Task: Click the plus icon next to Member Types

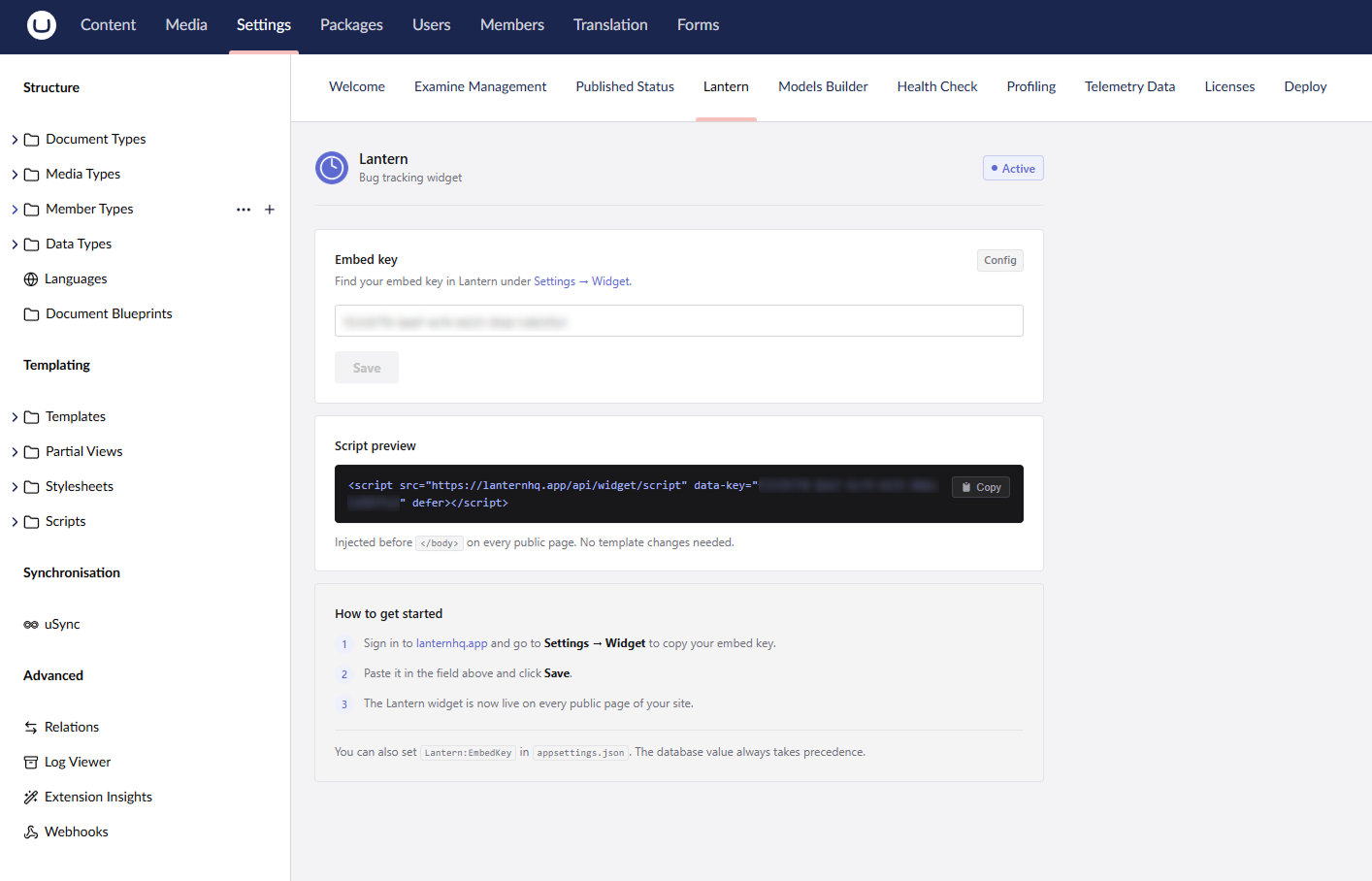Action: (270, 210)
